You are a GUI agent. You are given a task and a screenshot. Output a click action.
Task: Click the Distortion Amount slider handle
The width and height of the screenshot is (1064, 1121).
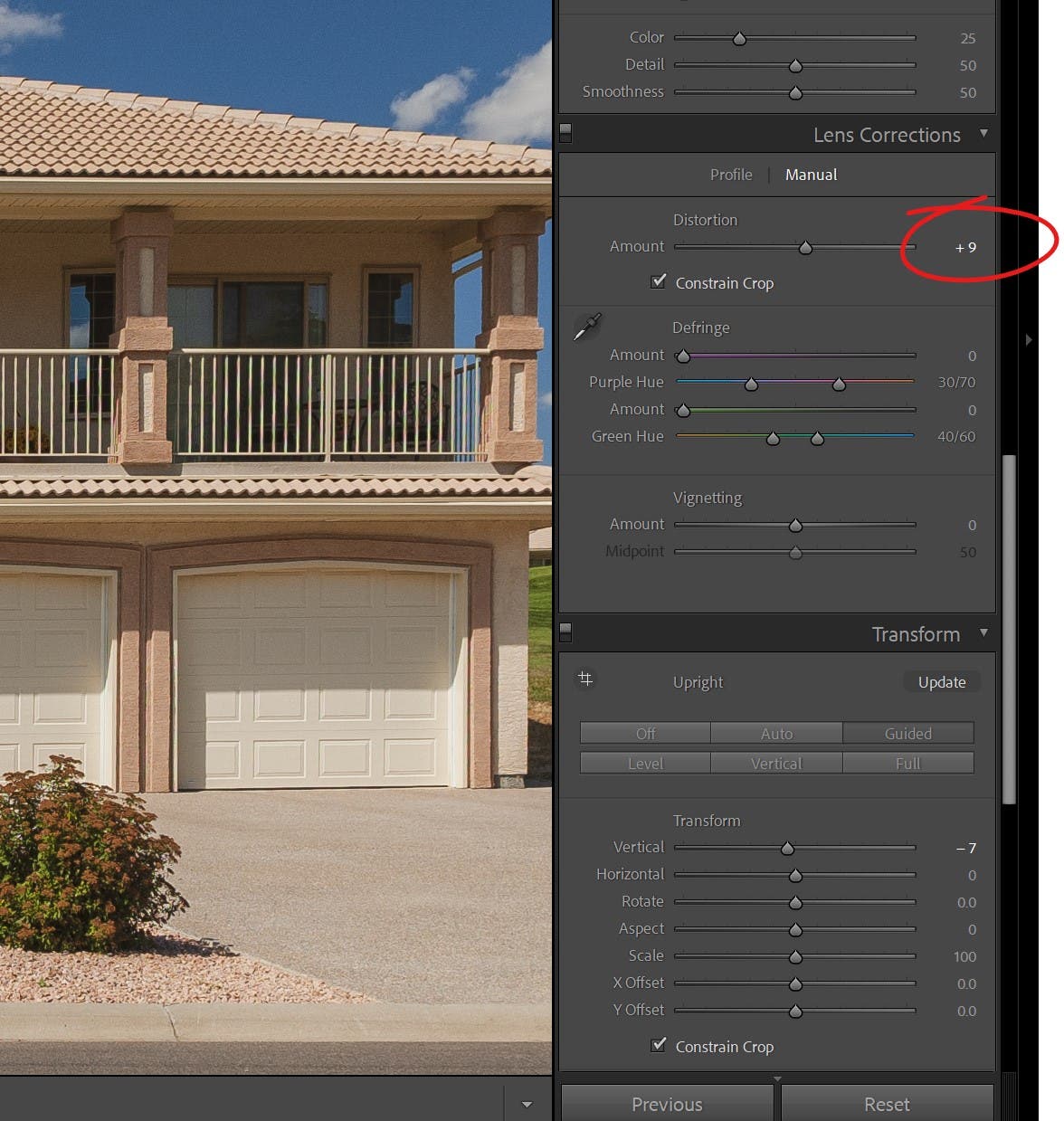(806, 247)
